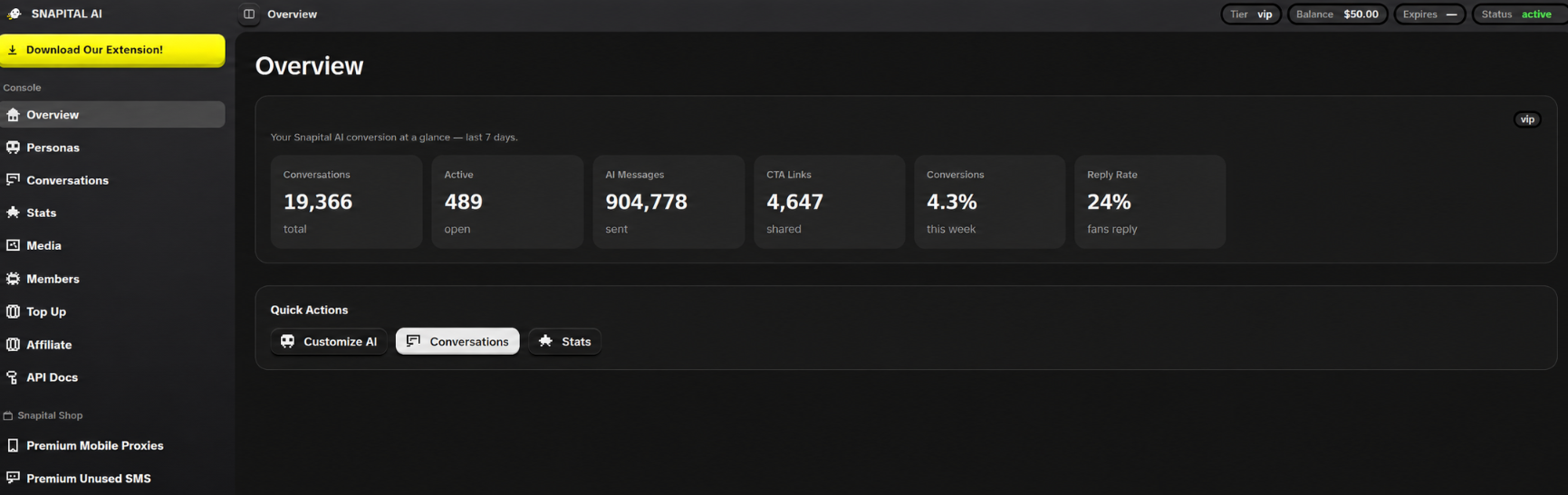The image size is (1568, 495).
Task: Click the Conversions 4.3% stat card
Action: pyautogui.click(x=989, y=202)
